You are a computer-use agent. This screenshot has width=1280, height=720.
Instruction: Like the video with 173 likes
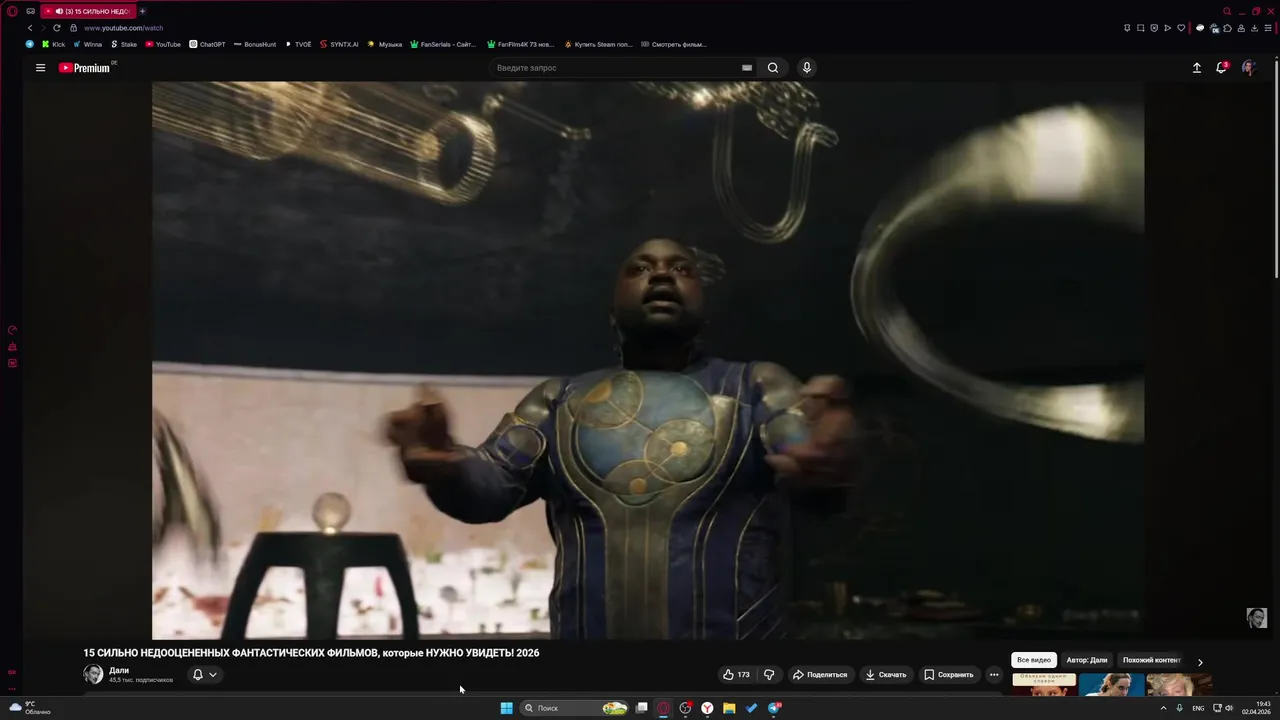736,675
